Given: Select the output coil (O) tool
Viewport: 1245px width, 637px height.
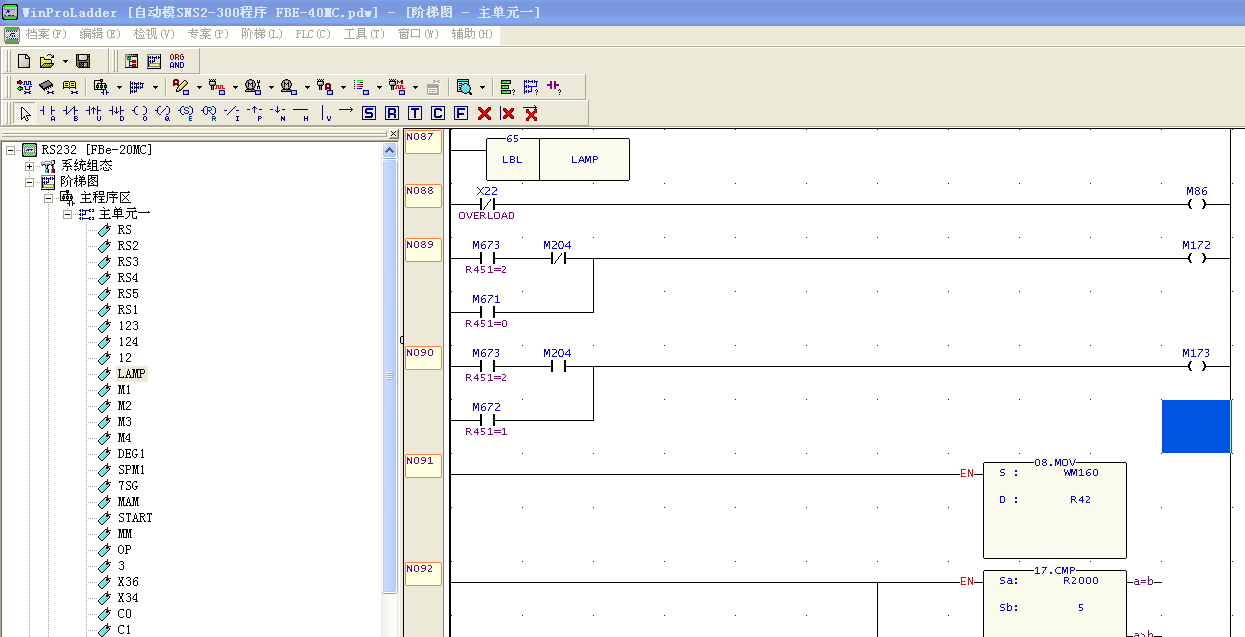Looking at the screenshot, I should pyautogui.click(x=140, y=113).
